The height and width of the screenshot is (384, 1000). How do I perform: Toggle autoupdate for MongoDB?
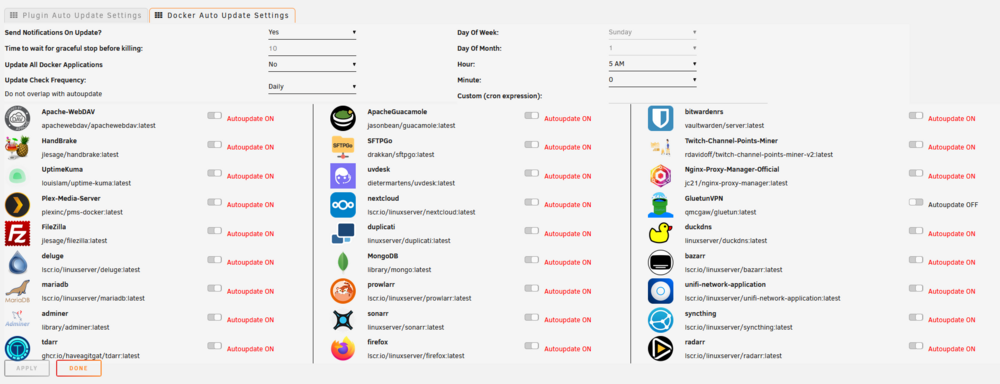531,260
